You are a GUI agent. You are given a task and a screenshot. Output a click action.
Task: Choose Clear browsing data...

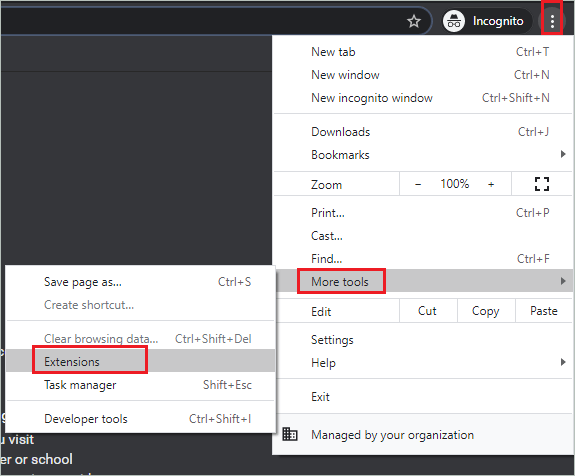pos(140,339)
